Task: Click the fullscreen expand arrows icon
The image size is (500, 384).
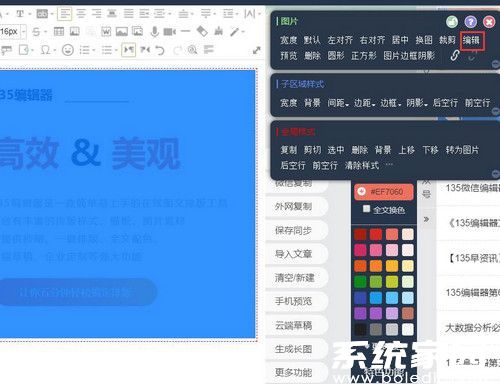Action: [x=256, y=50]
